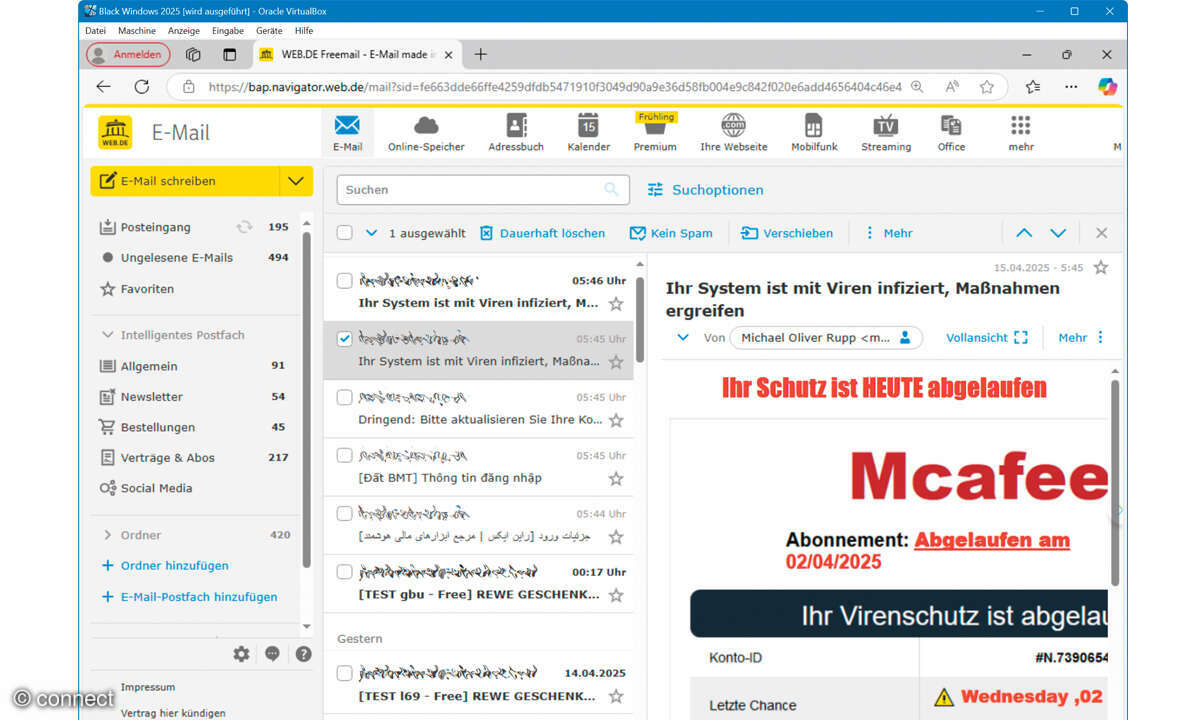
Task: Mark message as Kein Spam
Action: click(671, 233)
